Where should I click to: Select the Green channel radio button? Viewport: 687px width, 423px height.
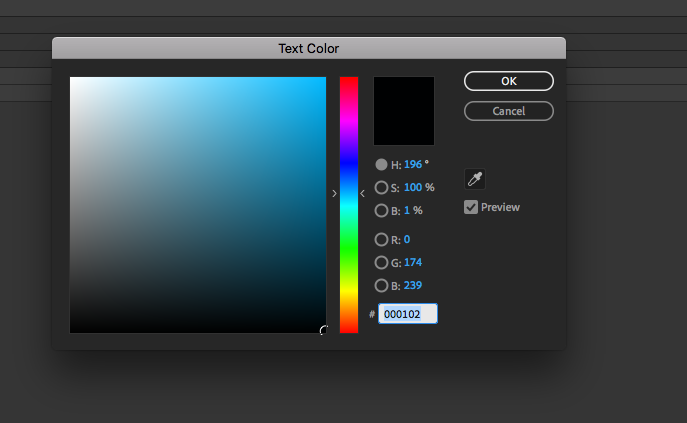click(381, 262)
